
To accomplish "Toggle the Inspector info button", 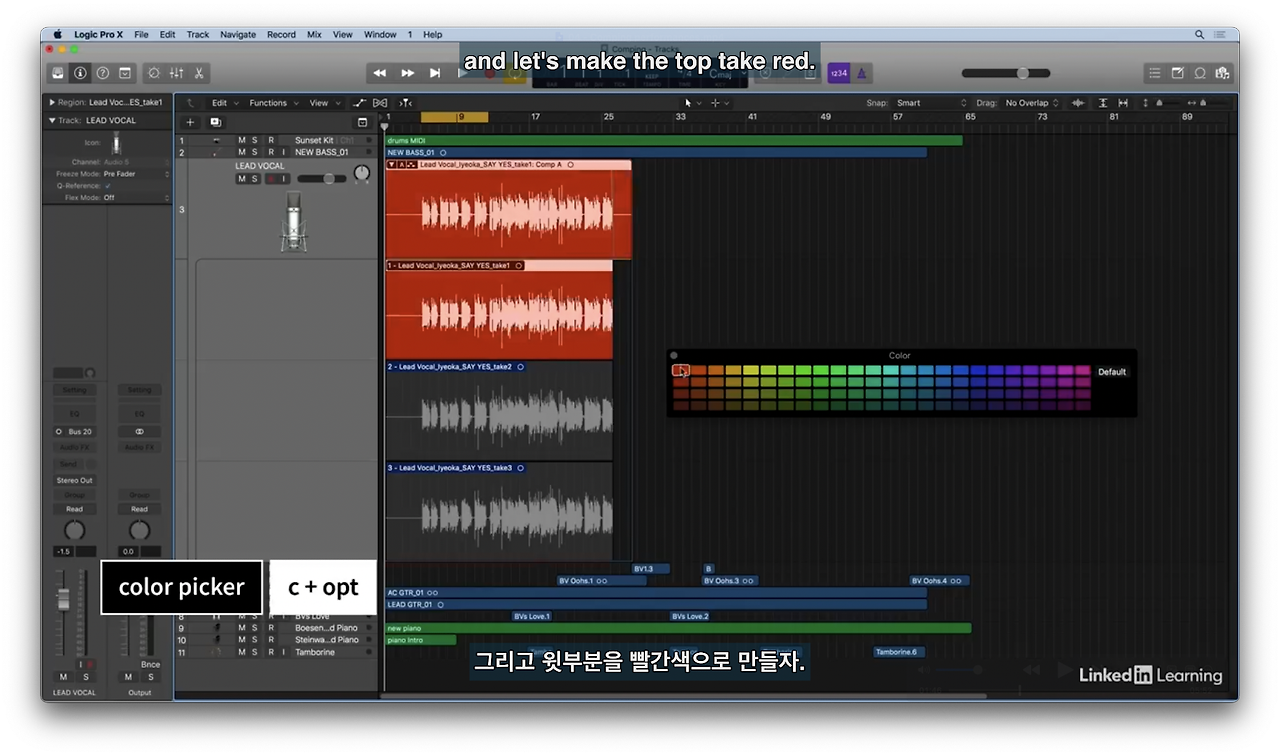I will point(80,73).
